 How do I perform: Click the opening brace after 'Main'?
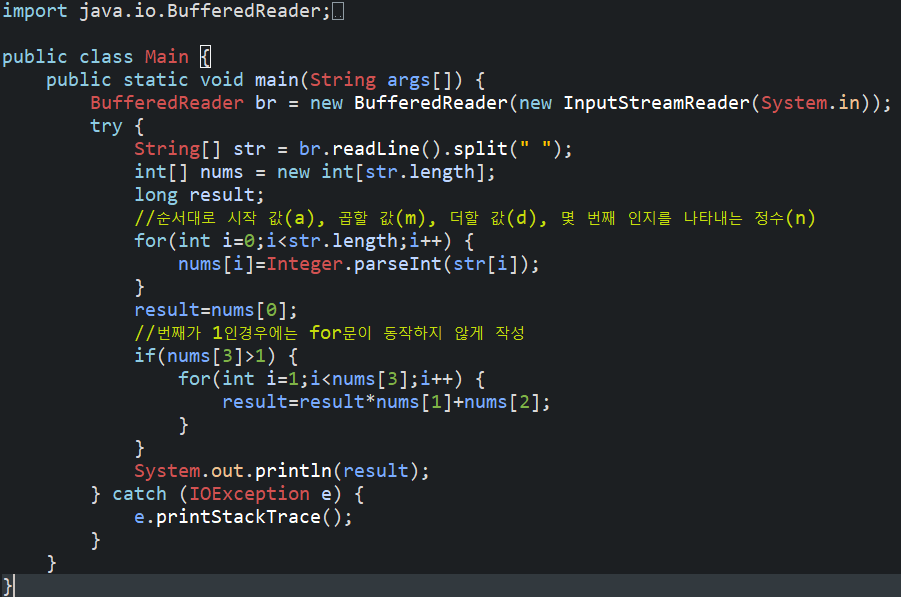click(x=205, y=57)
